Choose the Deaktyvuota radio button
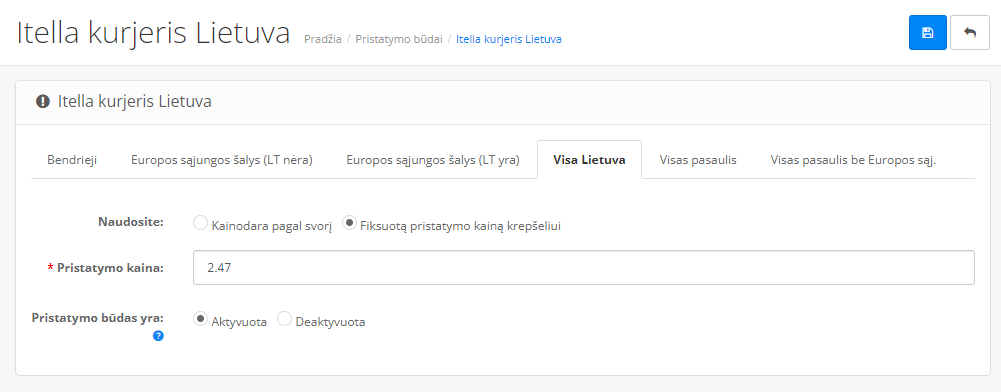 tap(285, 319)
